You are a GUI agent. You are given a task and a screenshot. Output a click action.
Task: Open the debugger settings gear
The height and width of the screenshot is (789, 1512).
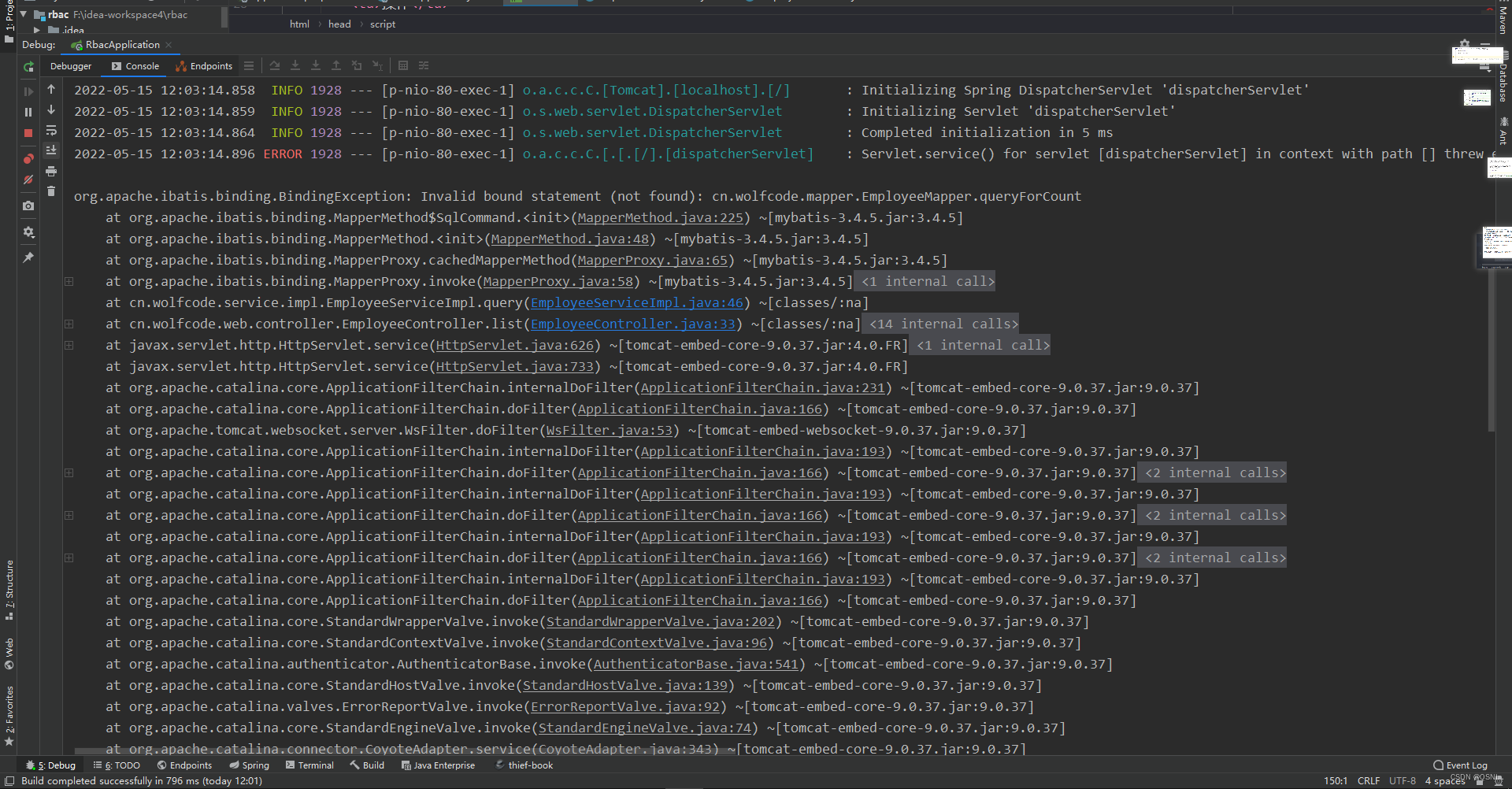click(28, 231)
